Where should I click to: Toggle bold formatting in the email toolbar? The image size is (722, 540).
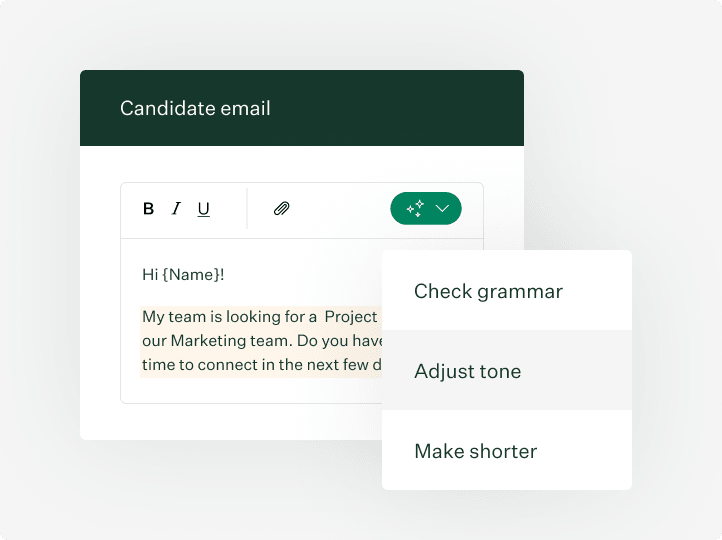149,209
